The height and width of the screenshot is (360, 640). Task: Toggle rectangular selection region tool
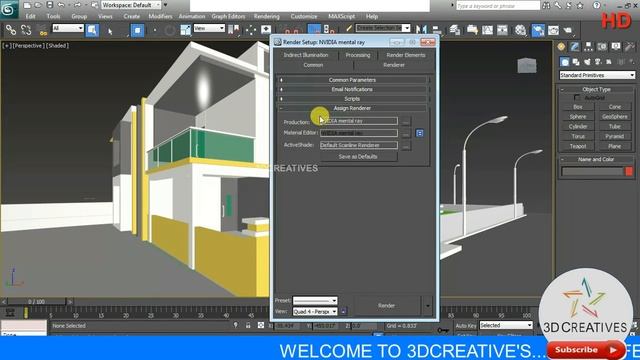(x=138, y=31)
